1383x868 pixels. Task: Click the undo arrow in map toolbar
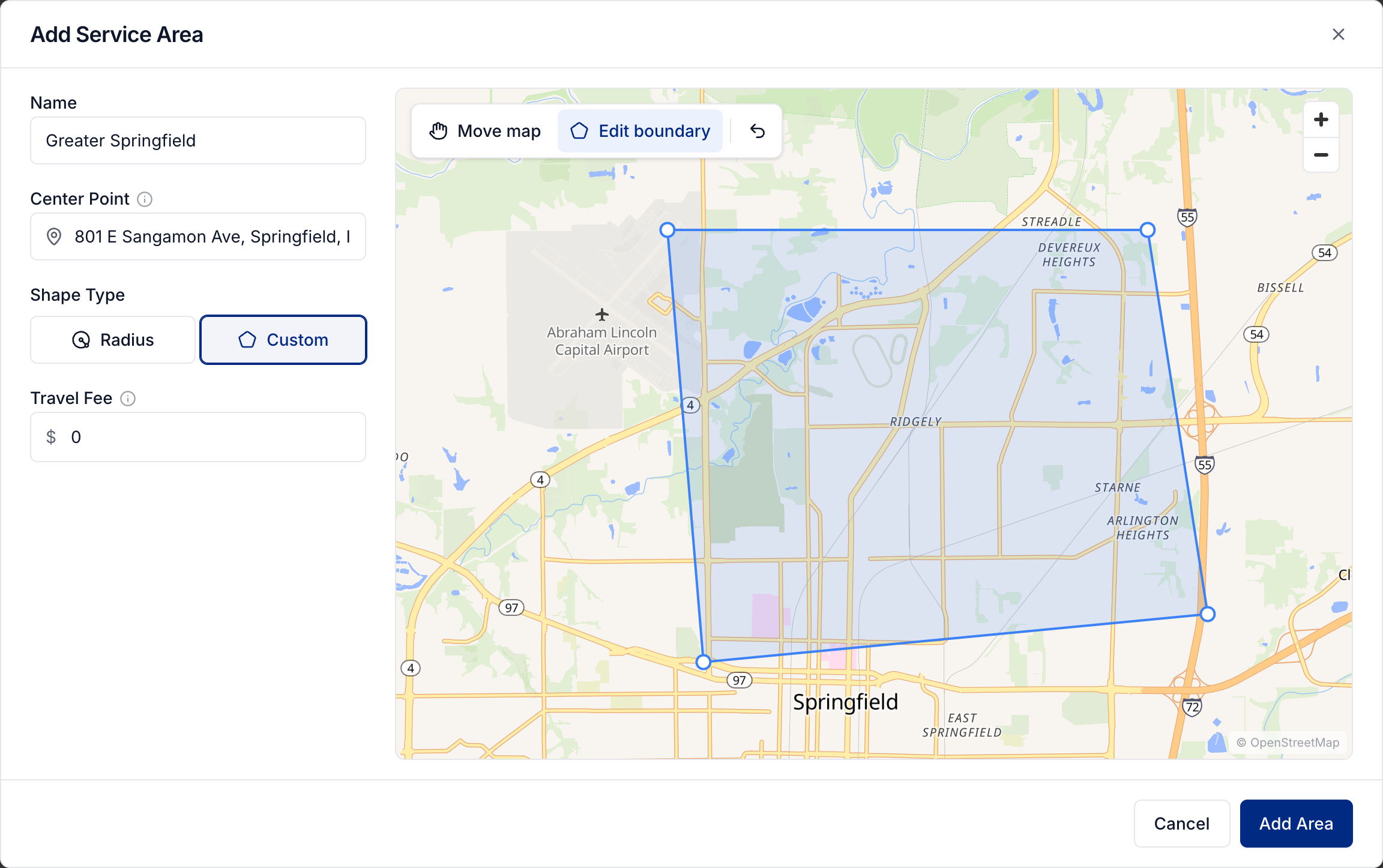point(758,131)
